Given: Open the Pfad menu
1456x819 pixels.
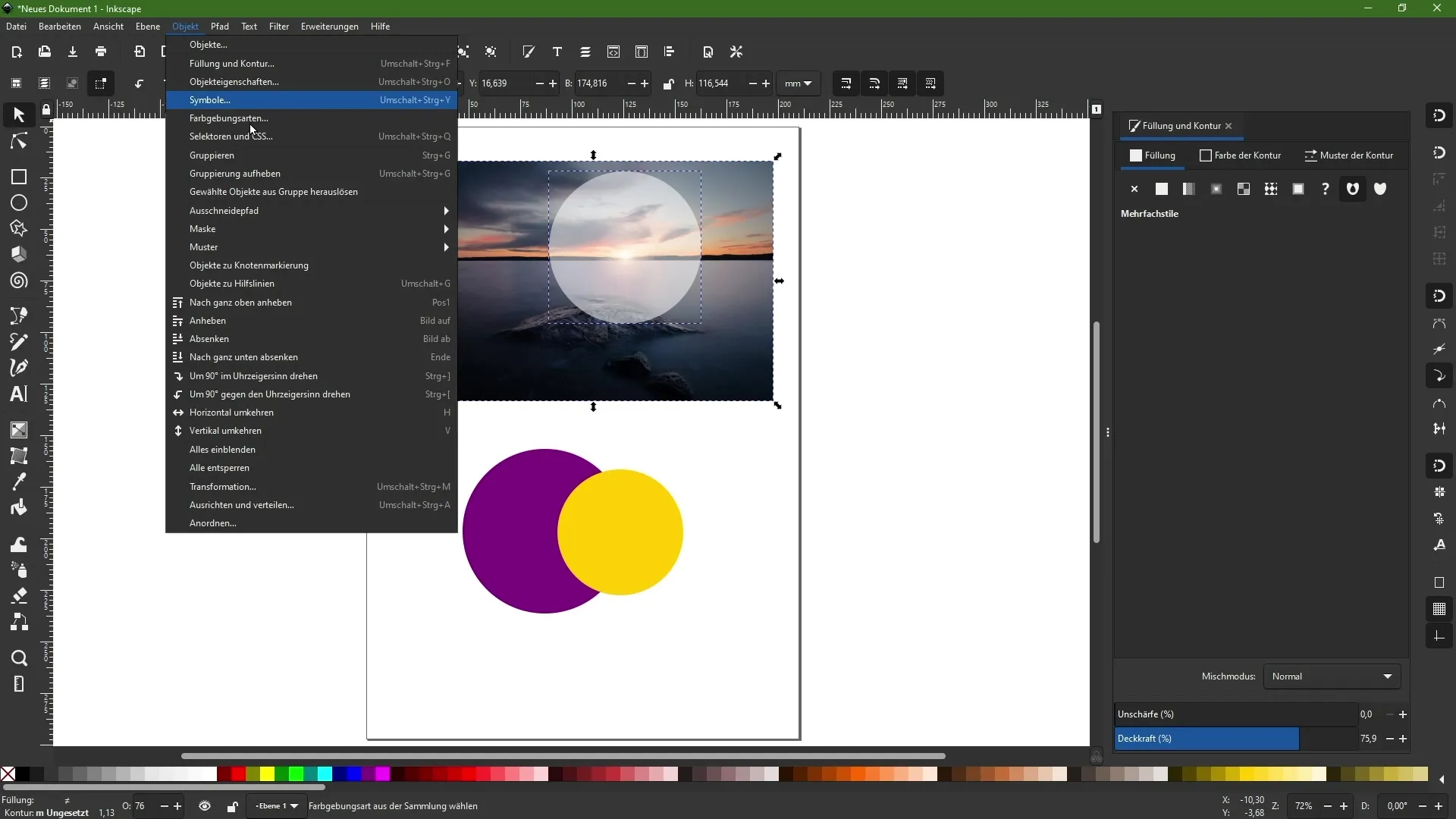Looking at the screenshot, I should (220, 27).
